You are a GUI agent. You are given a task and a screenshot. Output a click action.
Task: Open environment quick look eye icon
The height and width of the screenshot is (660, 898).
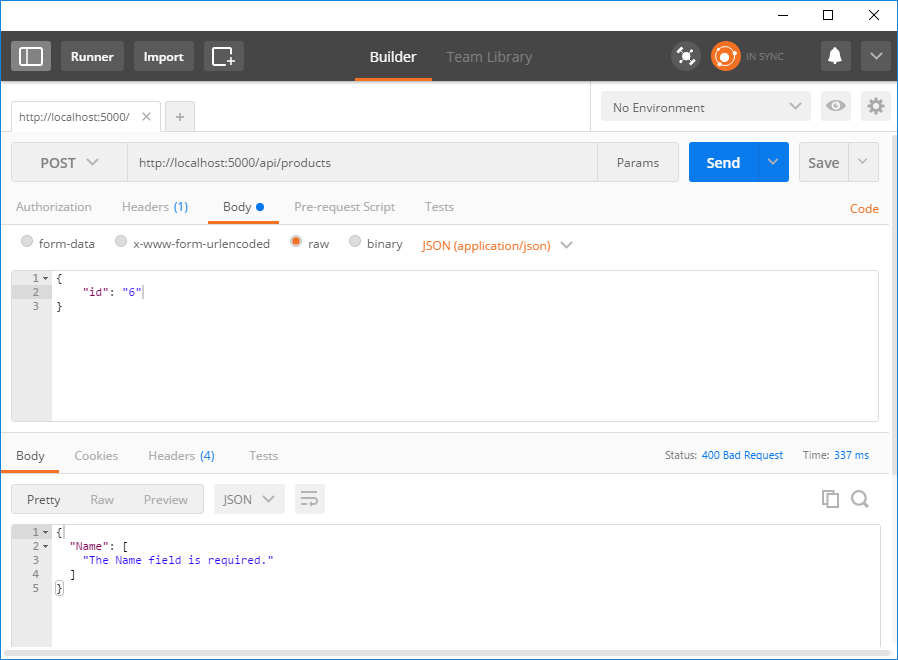pyautogui.click(x=835, y=107)
